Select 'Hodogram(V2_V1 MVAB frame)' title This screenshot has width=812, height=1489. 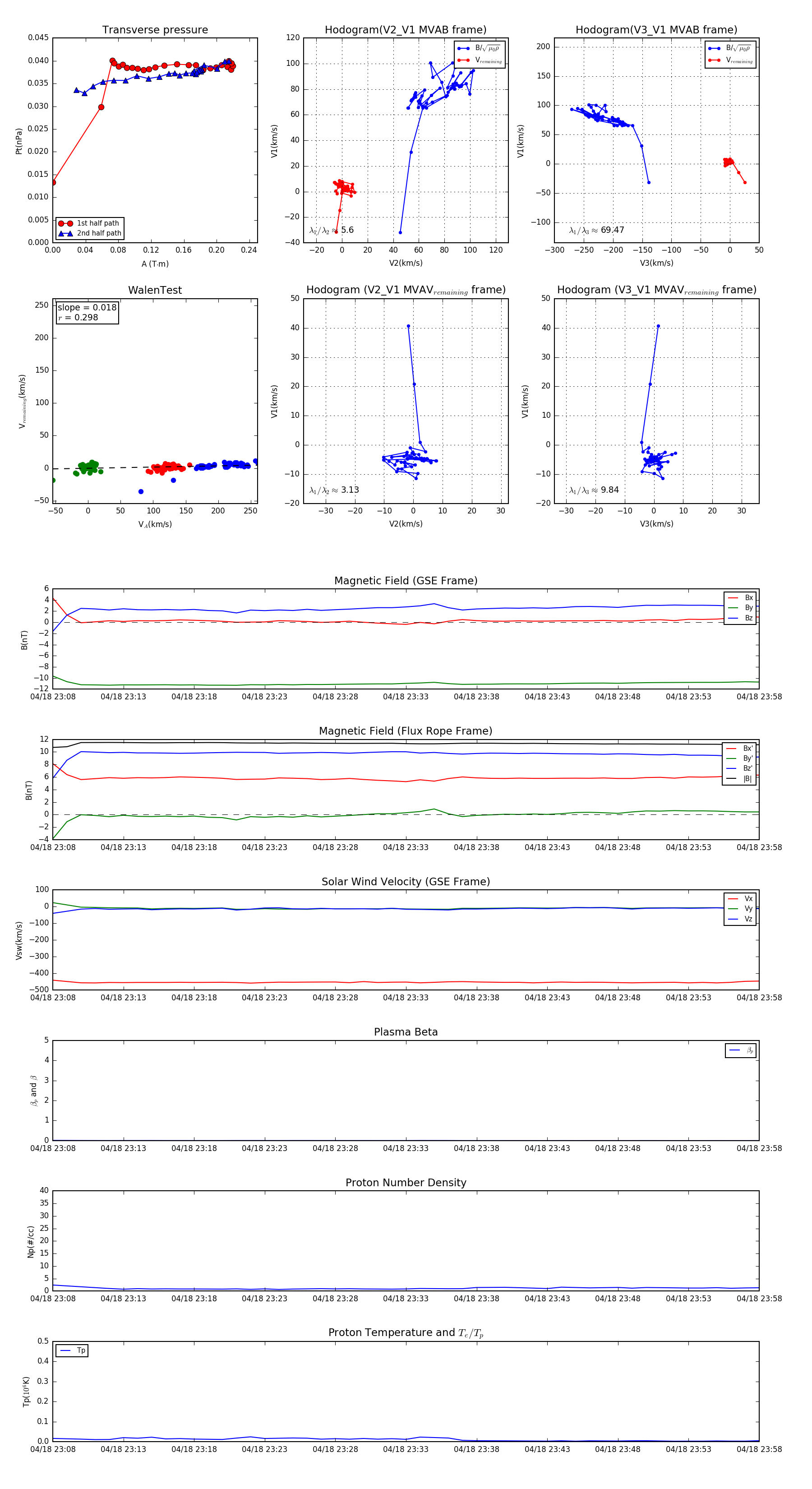click(406, 29)
